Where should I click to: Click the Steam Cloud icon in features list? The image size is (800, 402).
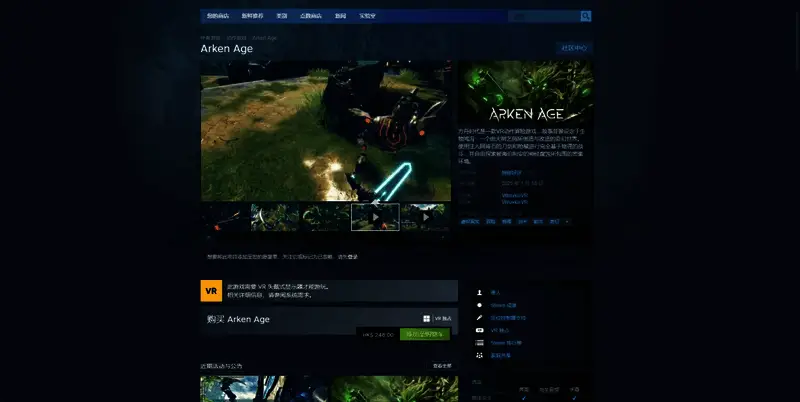click(480, 342)
